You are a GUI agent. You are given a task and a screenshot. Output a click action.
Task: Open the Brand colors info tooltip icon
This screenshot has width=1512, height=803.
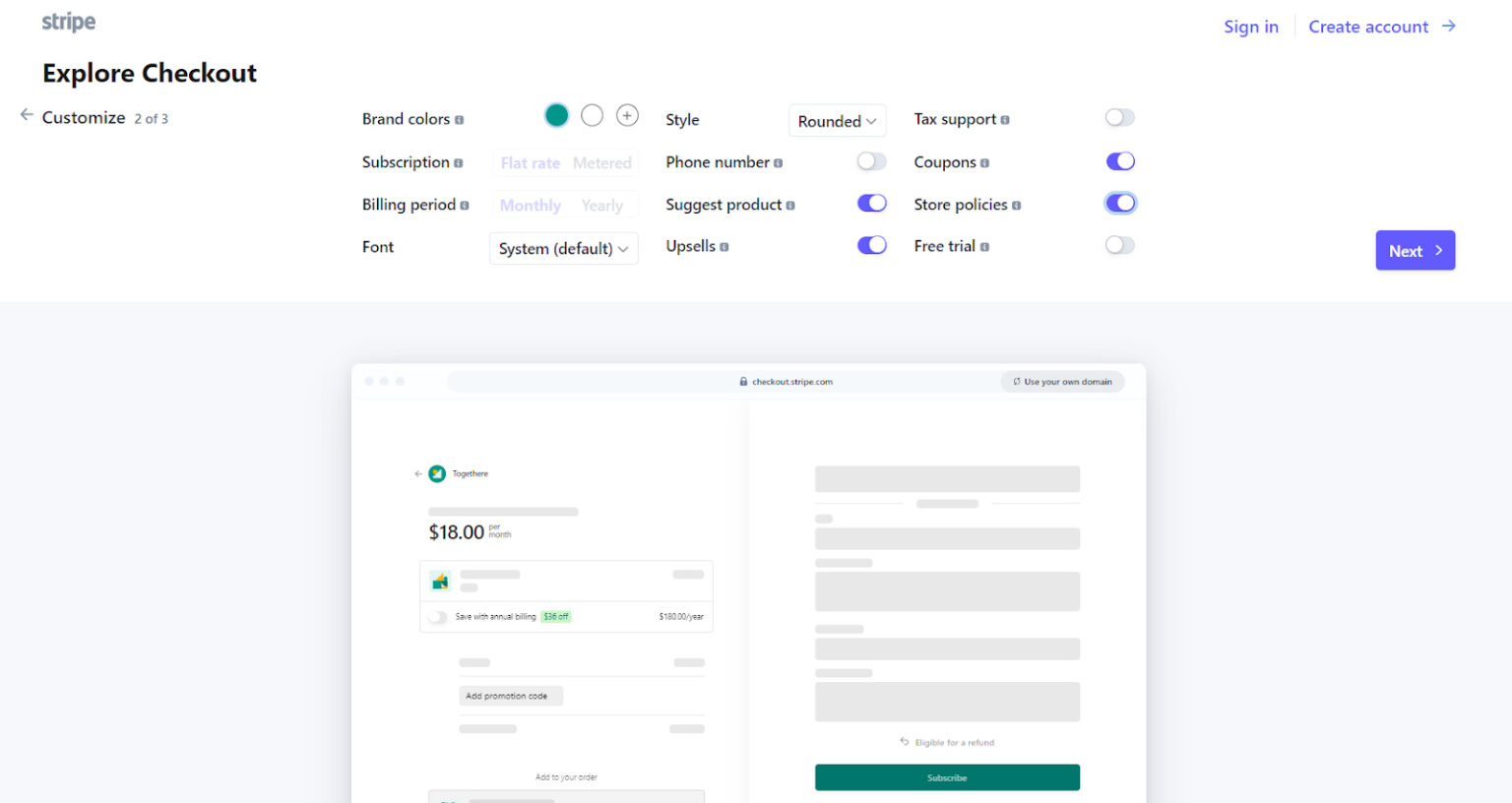(459, 120)
